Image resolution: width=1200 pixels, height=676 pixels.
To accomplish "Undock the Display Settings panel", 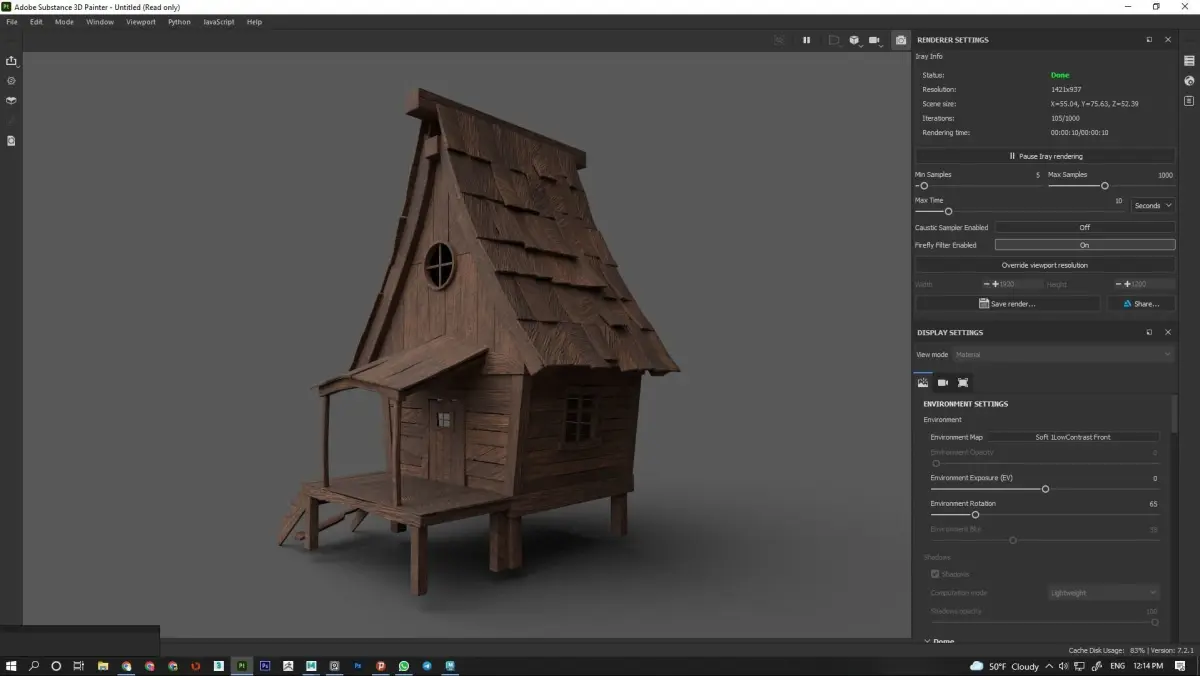I will pos(1149,332).
